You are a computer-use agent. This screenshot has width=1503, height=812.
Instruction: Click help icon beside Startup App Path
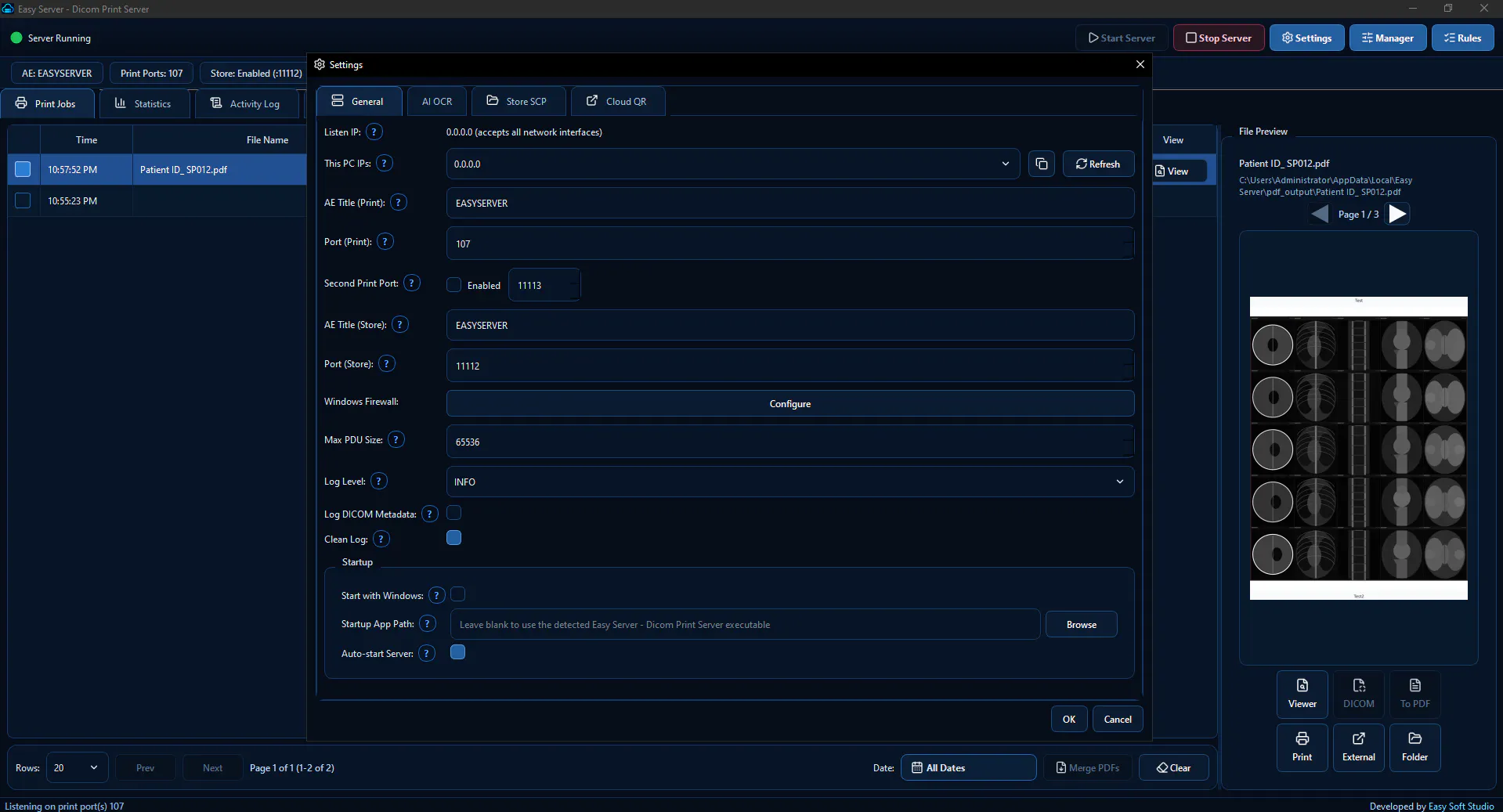[x=427, y=623]
